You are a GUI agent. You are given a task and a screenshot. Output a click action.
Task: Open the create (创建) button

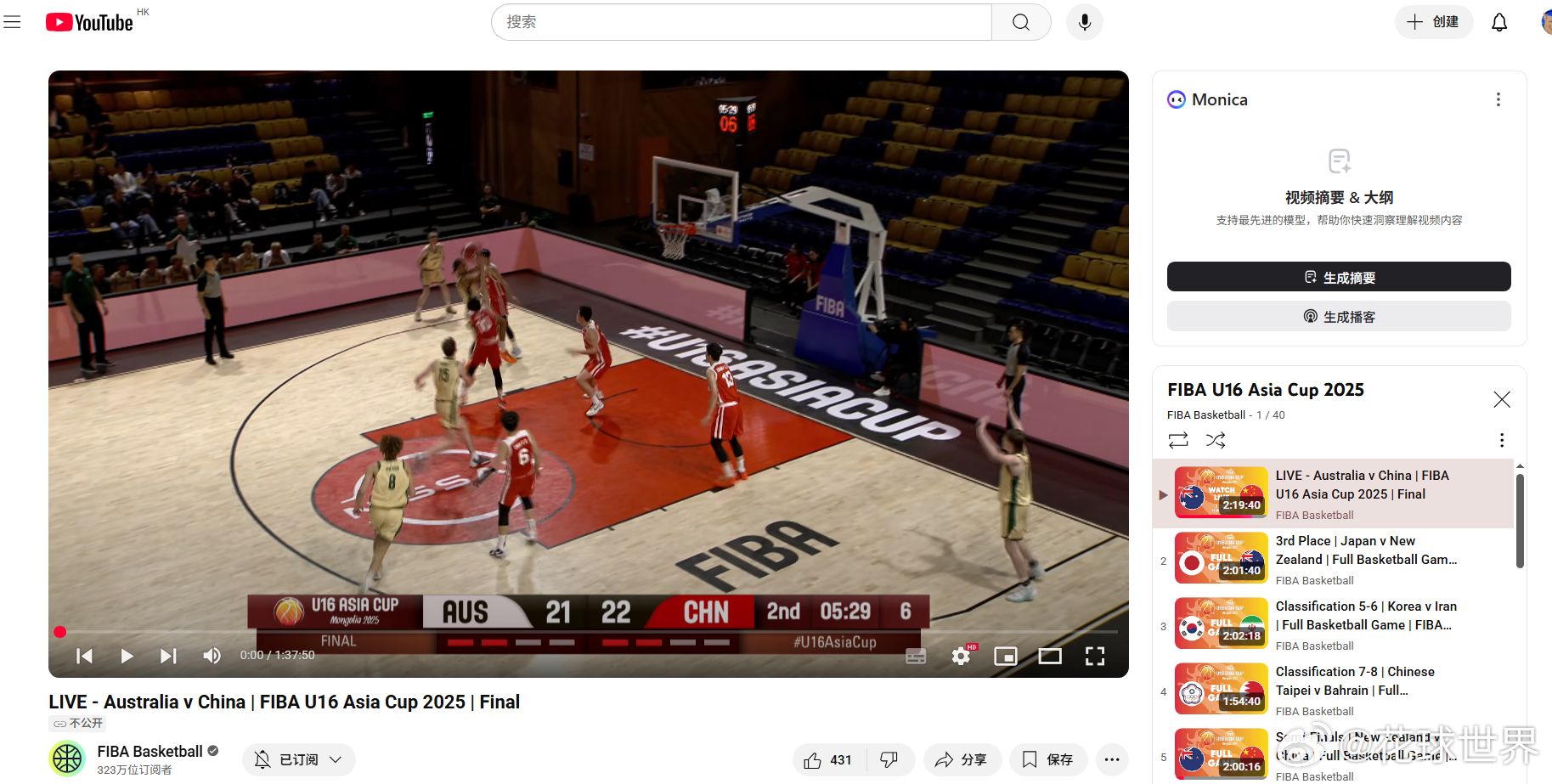pos(1434,22)
